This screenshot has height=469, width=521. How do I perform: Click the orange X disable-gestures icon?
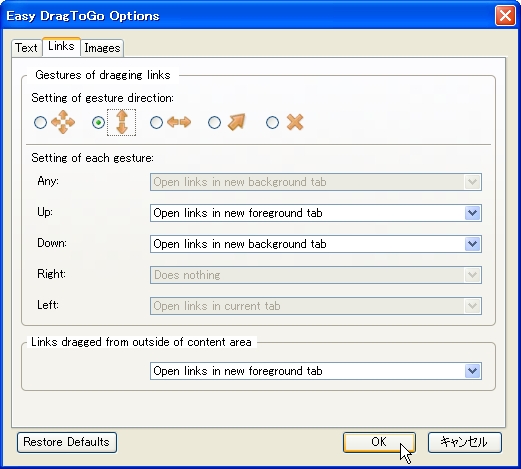[x=295, y=122]
